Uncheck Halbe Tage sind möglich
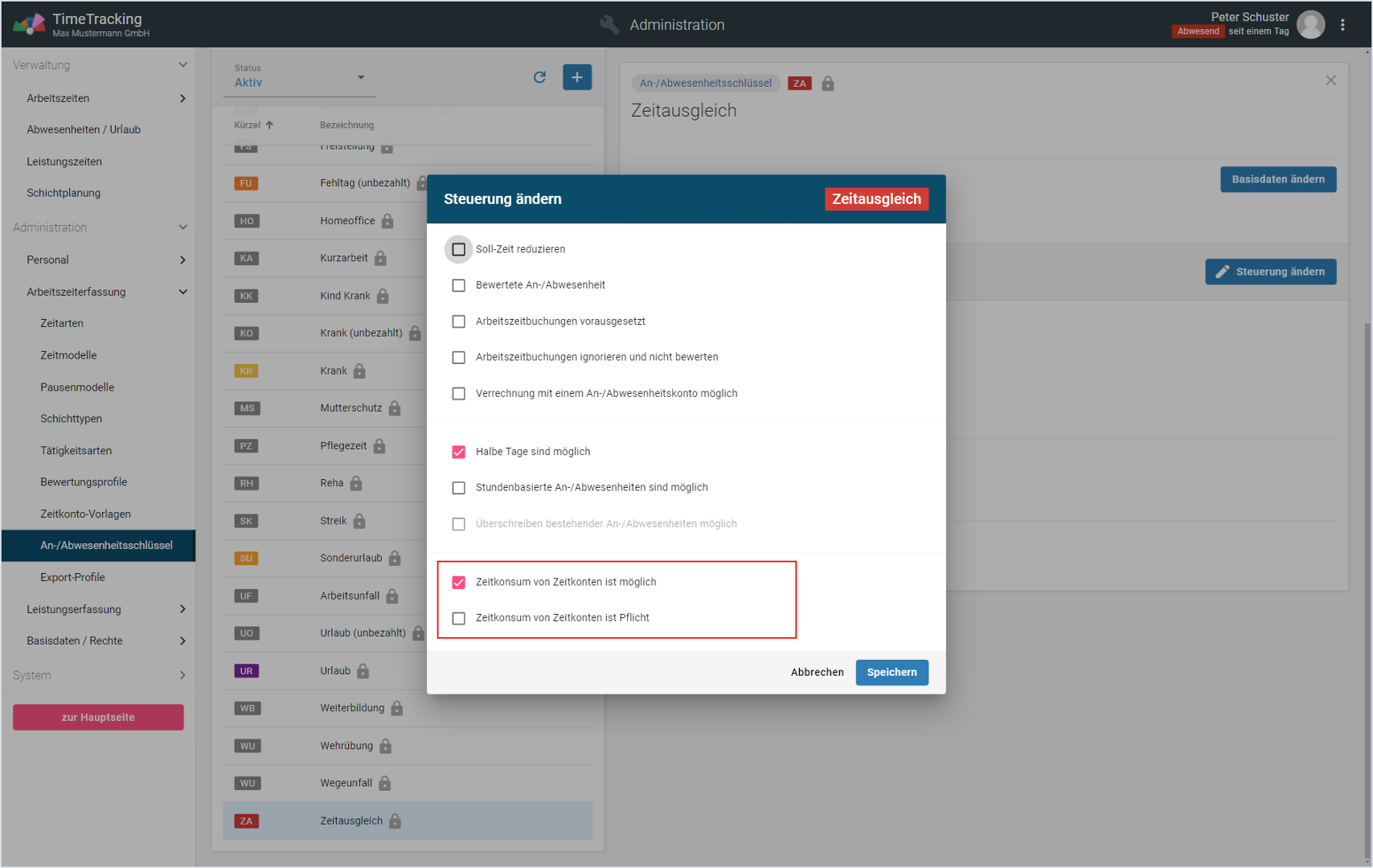Screen dimensions: 1373x868 tap(458, 452)
